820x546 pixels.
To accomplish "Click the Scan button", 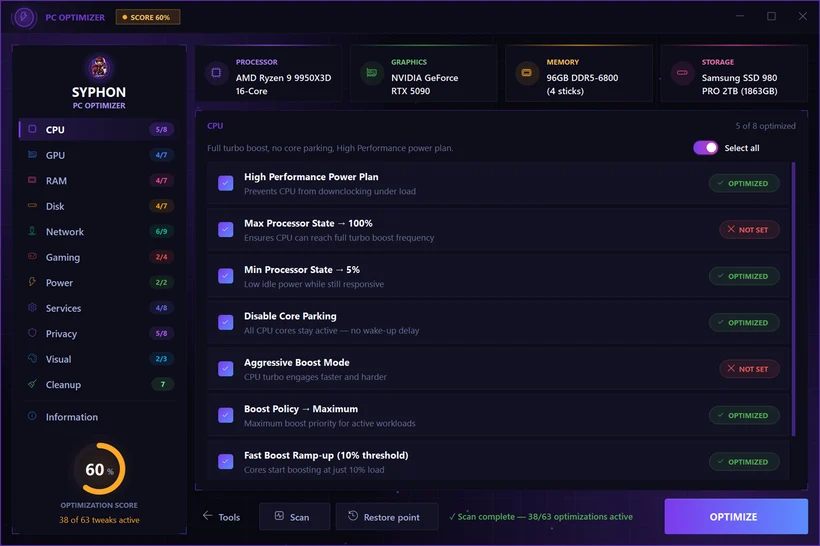I will tap(294, 517).
